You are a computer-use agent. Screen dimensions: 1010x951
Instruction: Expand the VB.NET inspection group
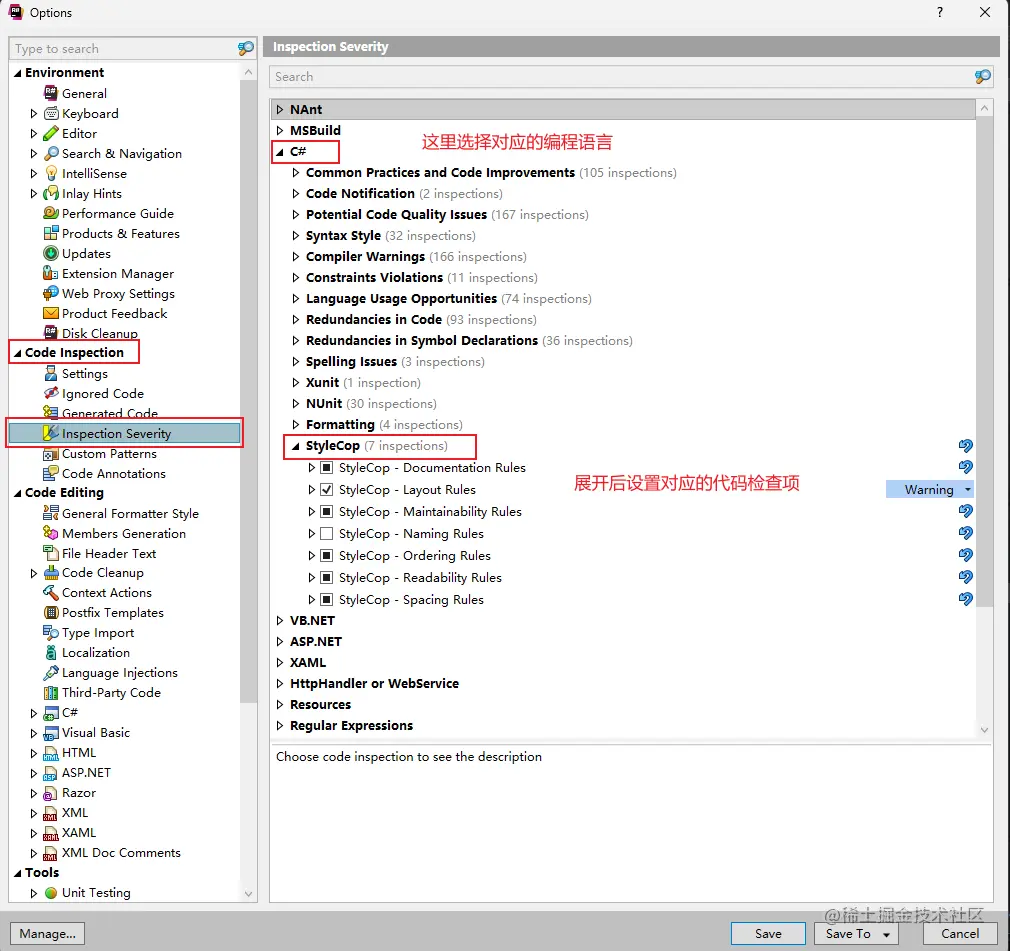[280, 620]
